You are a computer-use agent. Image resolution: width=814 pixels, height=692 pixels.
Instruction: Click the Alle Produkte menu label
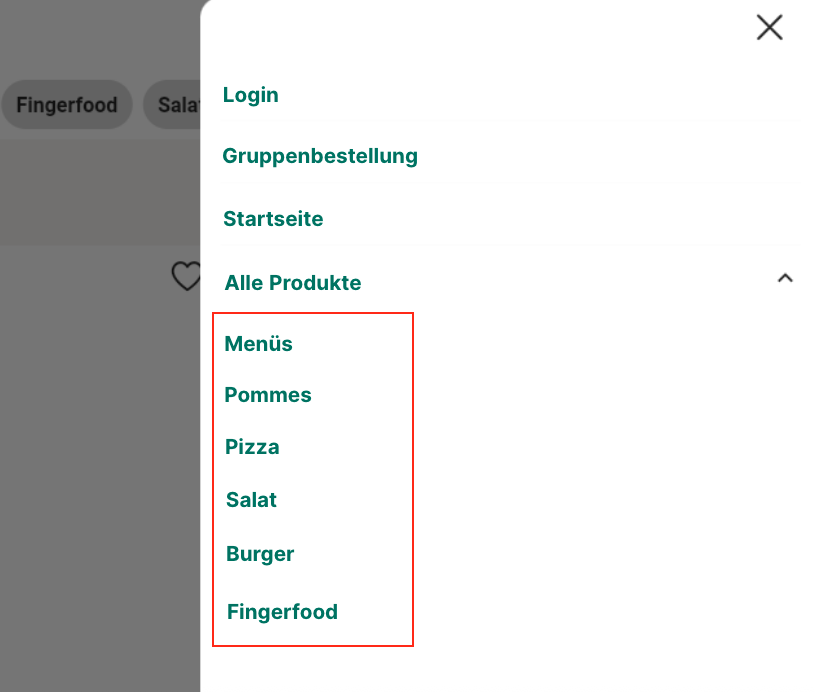point(293,283)
